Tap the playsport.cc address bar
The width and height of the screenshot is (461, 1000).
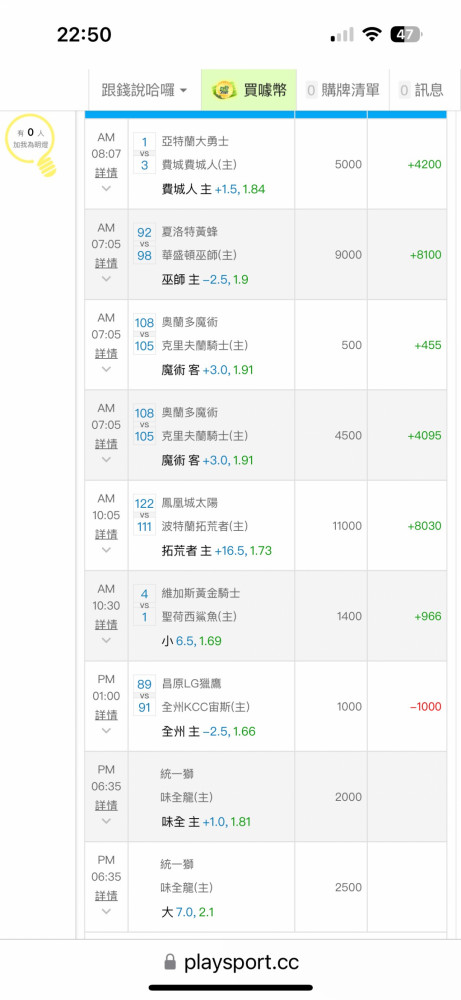[x=231, y=962]
